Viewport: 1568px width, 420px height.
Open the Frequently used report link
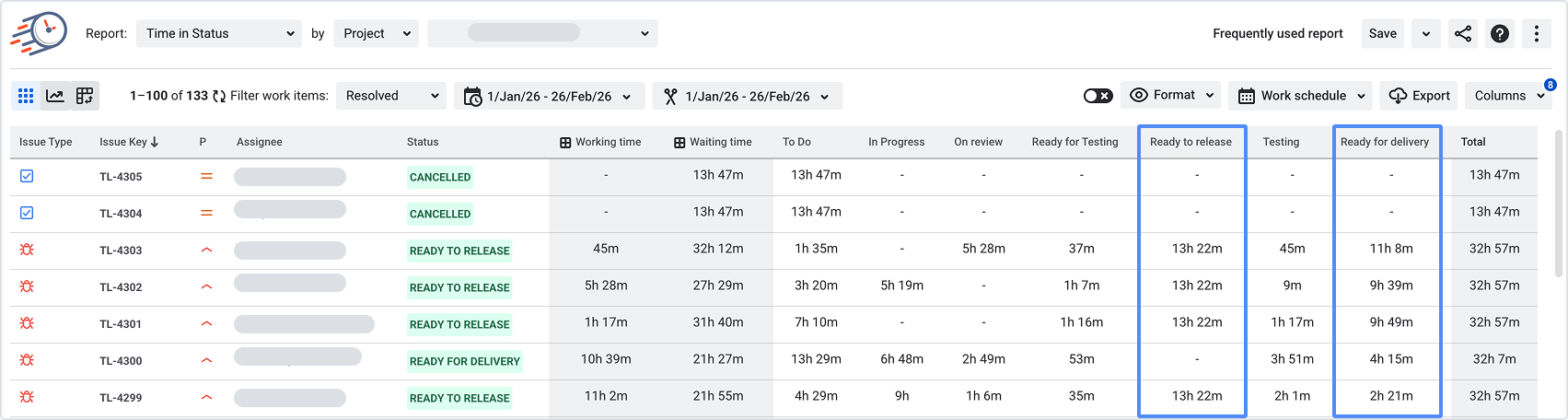point(1277,34)
